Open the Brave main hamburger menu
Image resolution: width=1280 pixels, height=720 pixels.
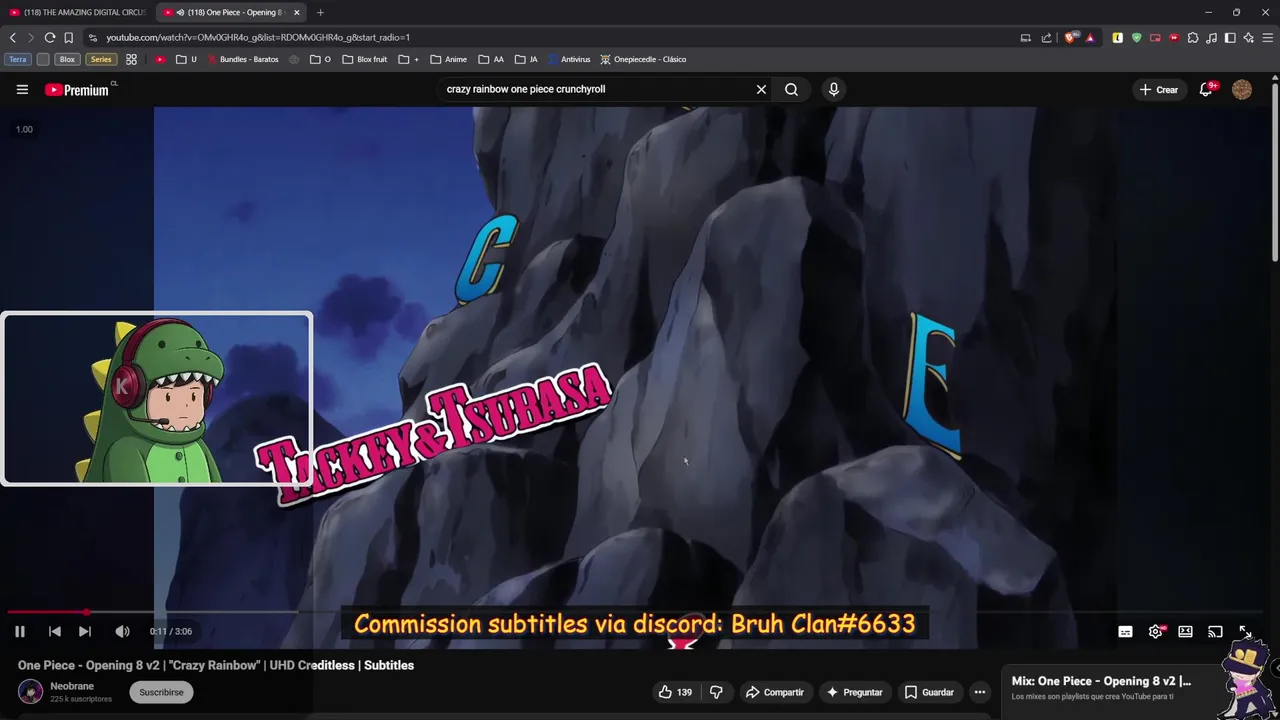coord(1268,37)
